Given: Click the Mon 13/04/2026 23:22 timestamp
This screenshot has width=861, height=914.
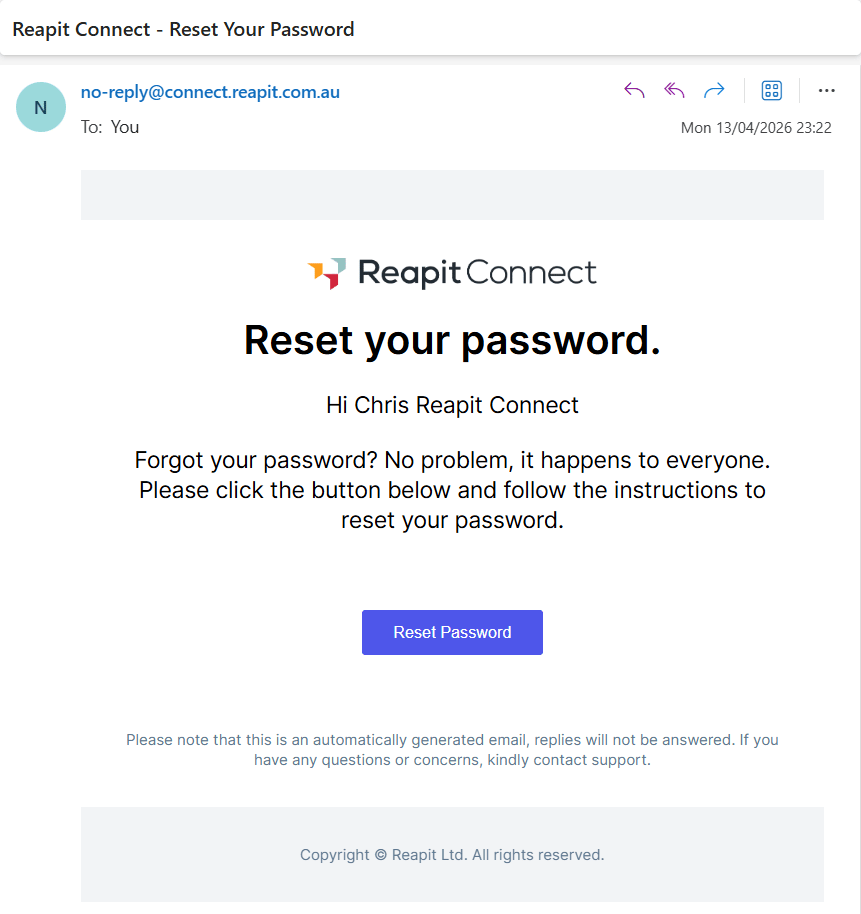Looking at the screenshot, I should click(x=756, y=128).
